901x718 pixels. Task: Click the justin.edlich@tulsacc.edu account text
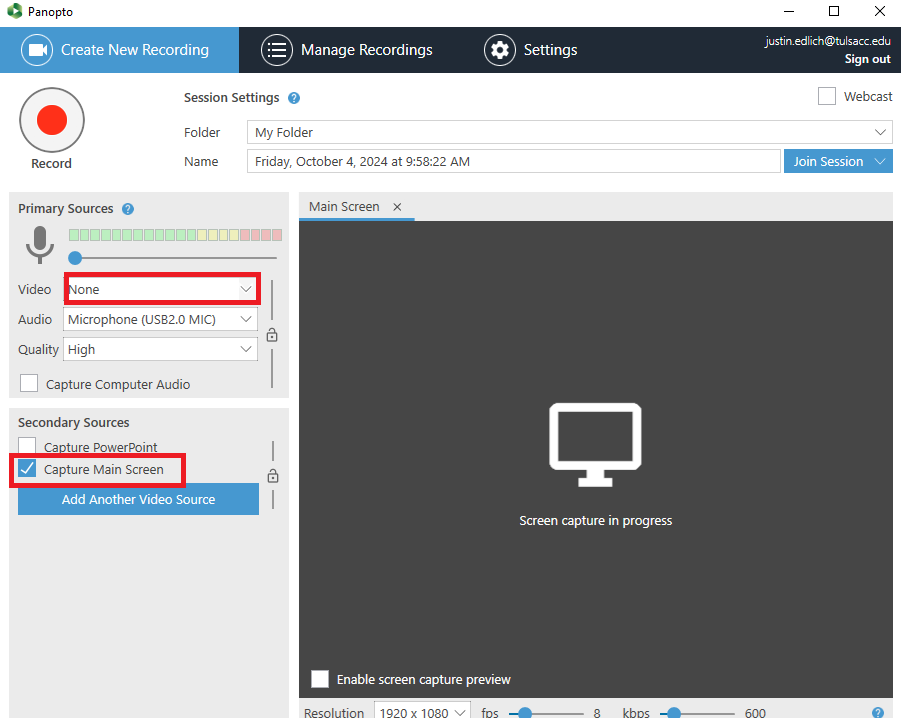click(x=827, y=41)
